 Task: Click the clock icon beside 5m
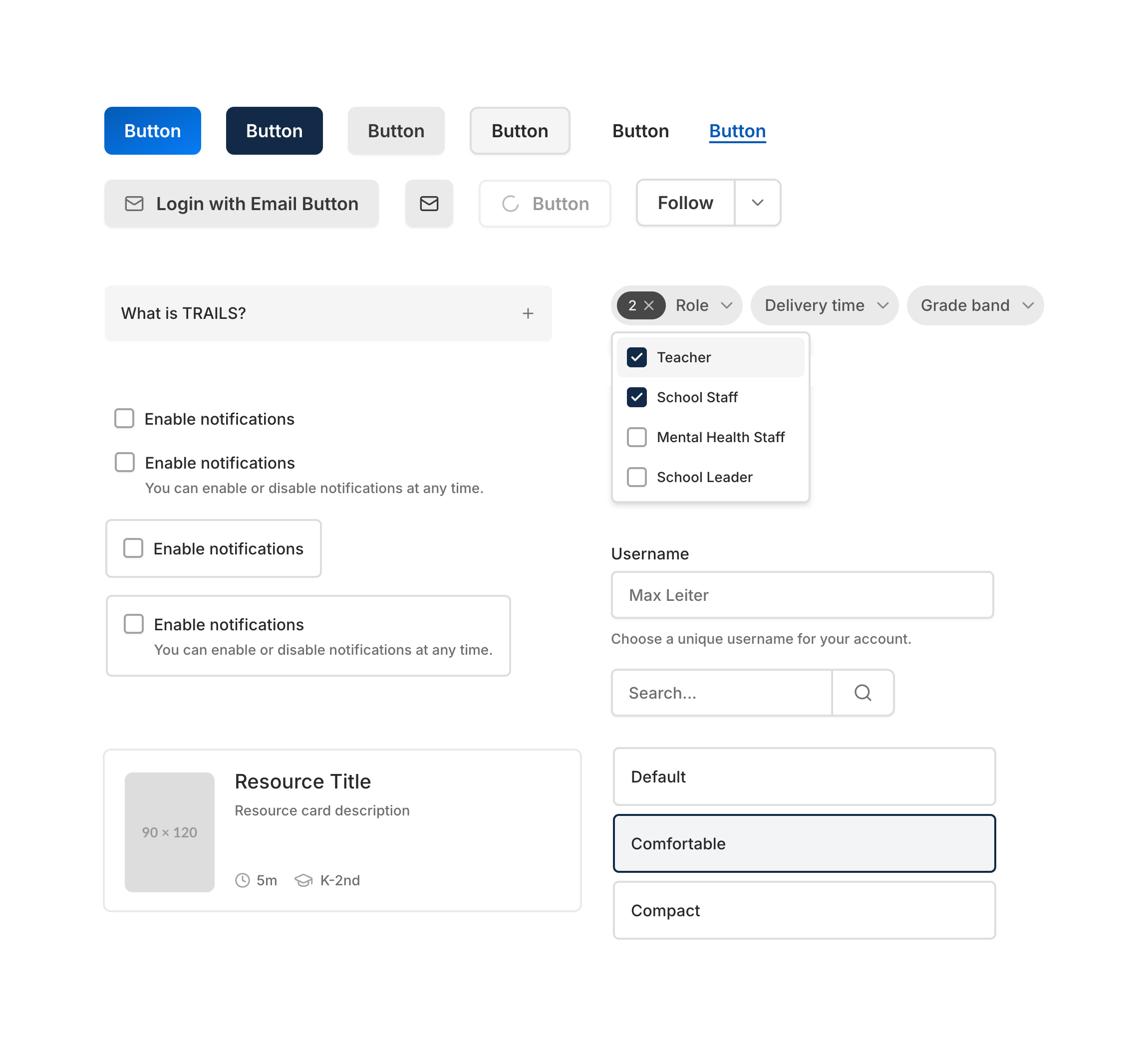coord(243,880)
